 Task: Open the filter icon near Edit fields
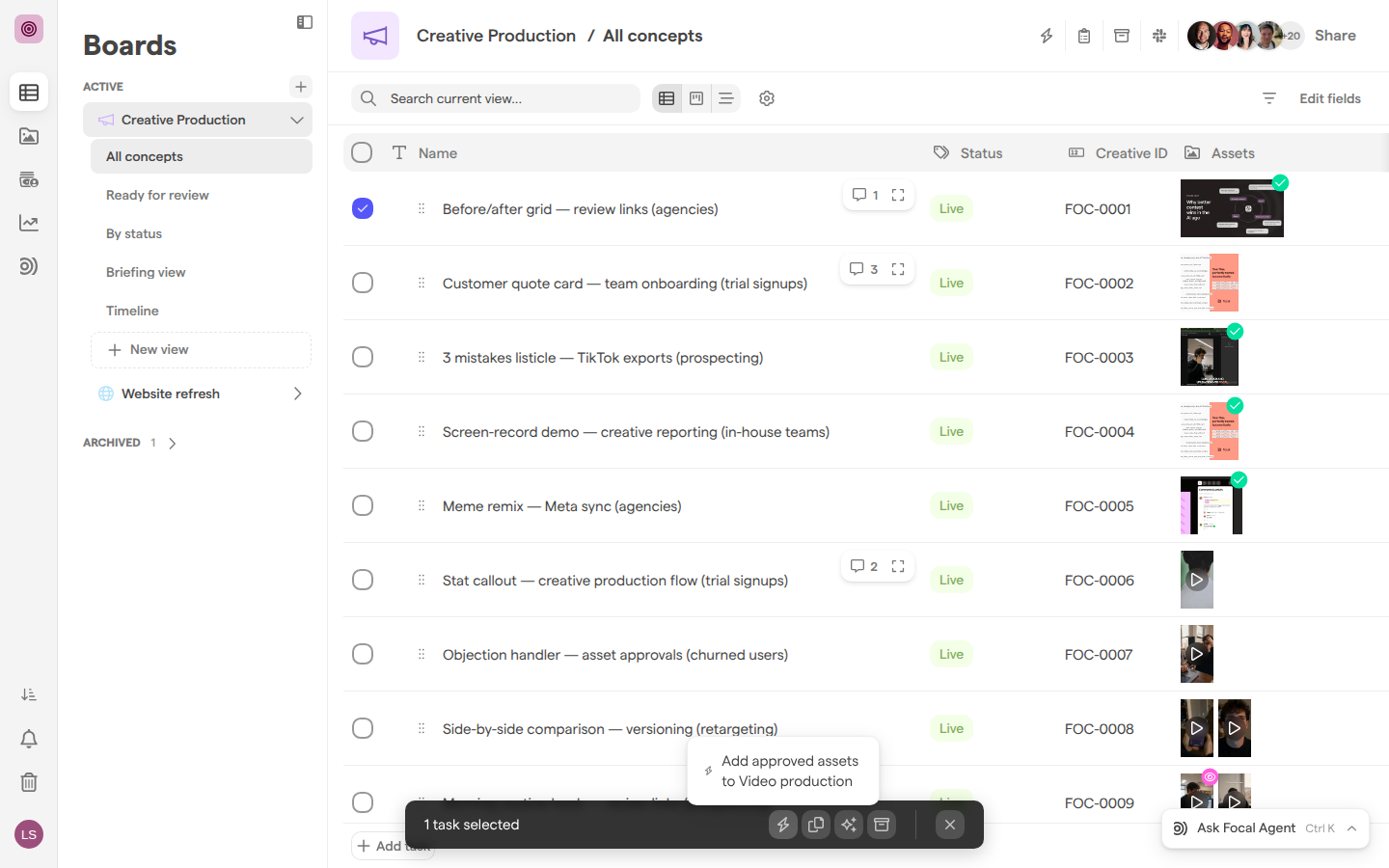click(x=1269, y=98)
